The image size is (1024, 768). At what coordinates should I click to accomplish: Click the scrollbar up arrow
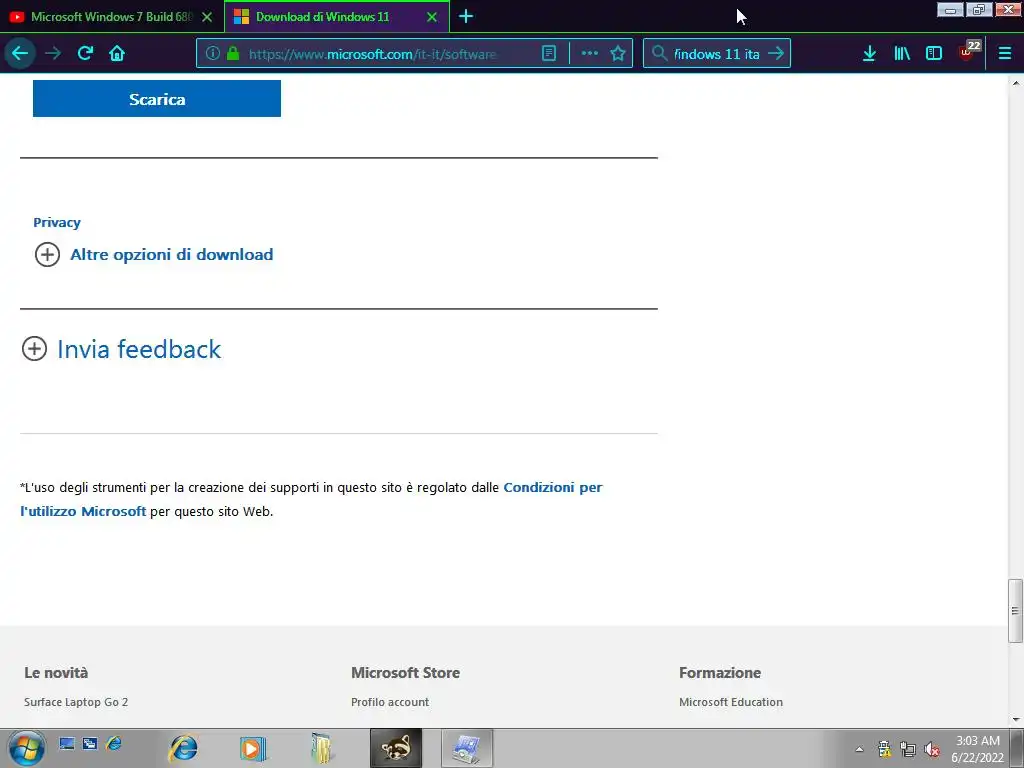point(1016,82)
